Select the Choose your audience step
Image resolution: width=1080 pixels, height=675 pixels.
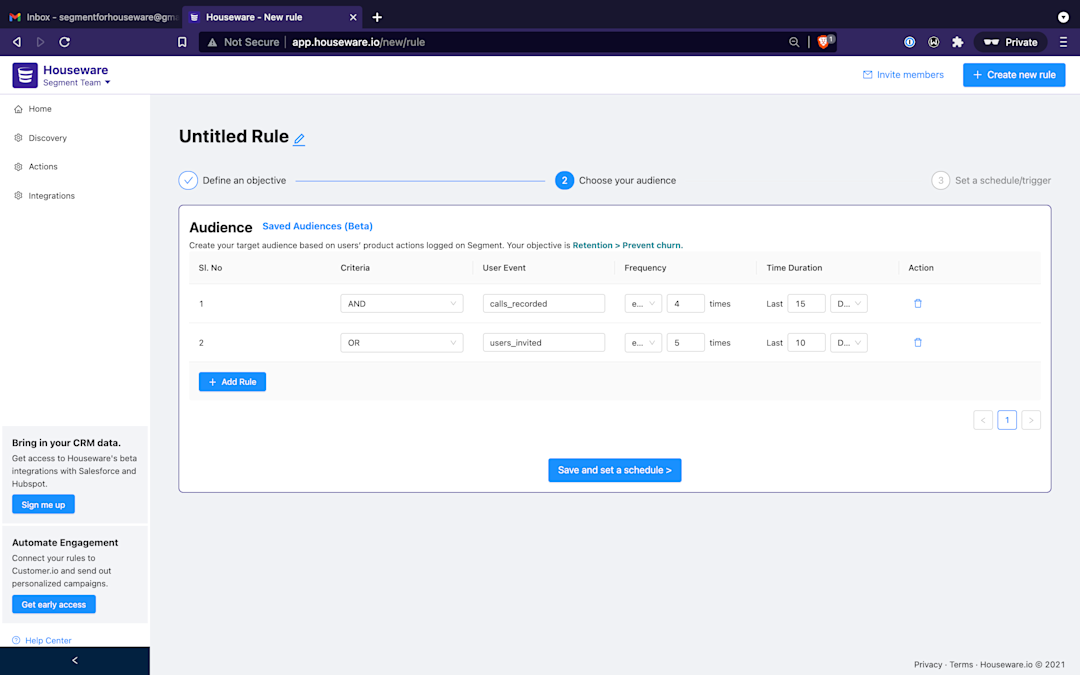coord(616,180)
